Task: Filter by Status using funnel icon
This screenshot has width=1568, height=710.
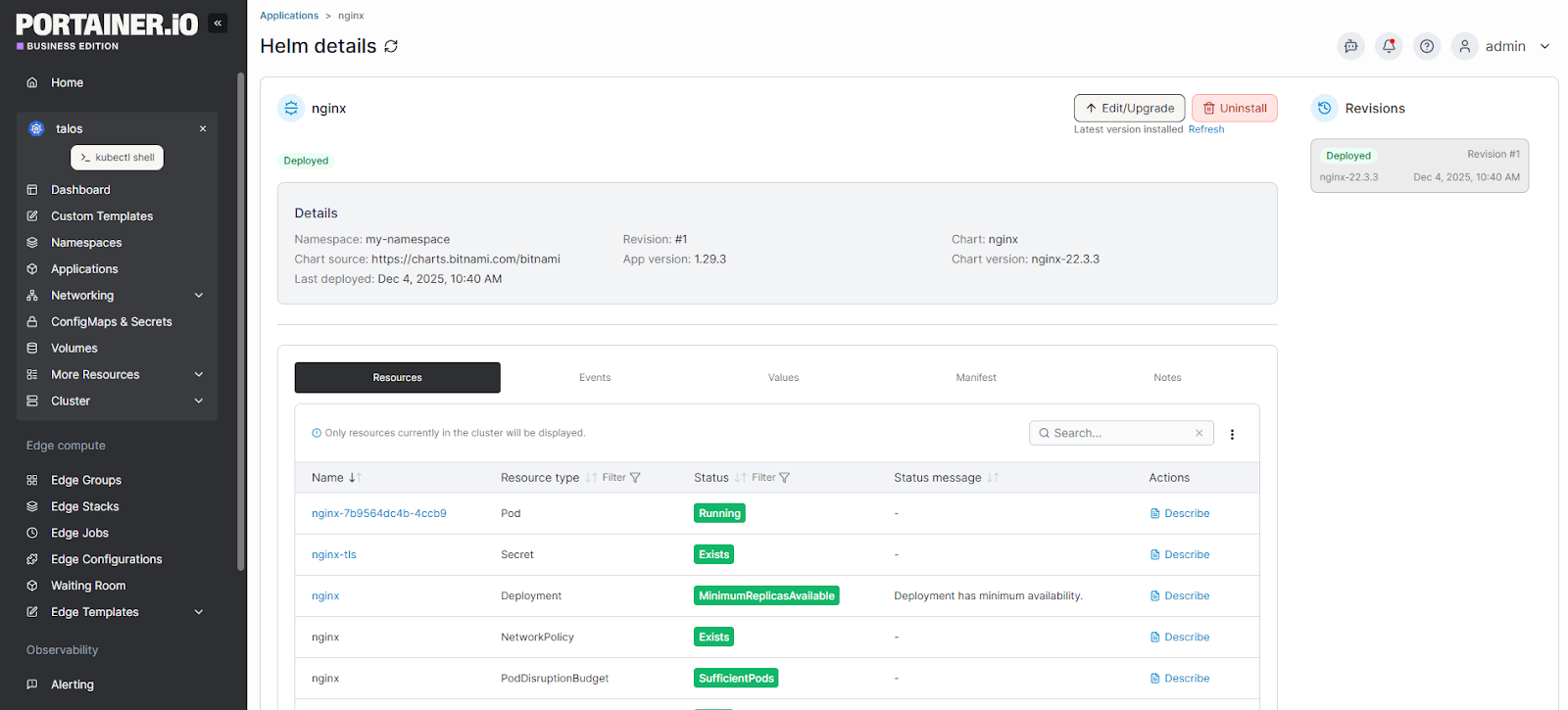Action: 784,478
